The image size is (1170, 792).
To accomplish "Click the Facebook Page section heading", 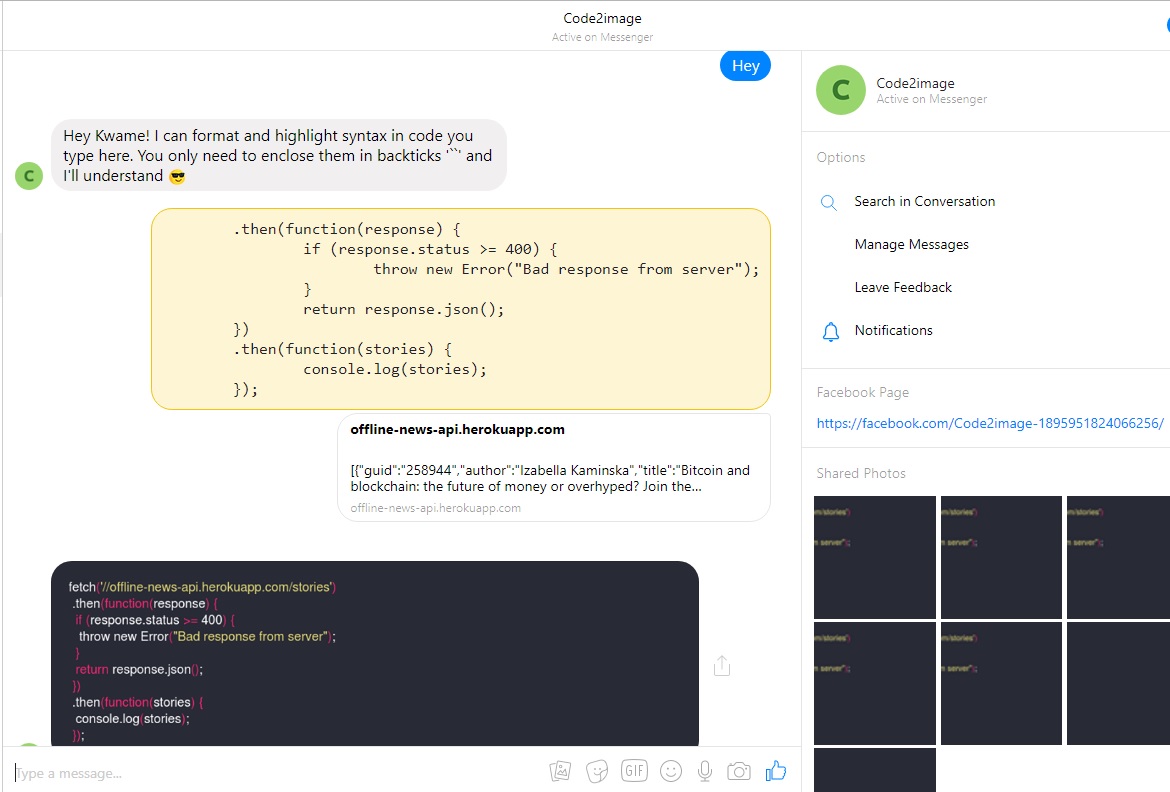I will point(863,392).
